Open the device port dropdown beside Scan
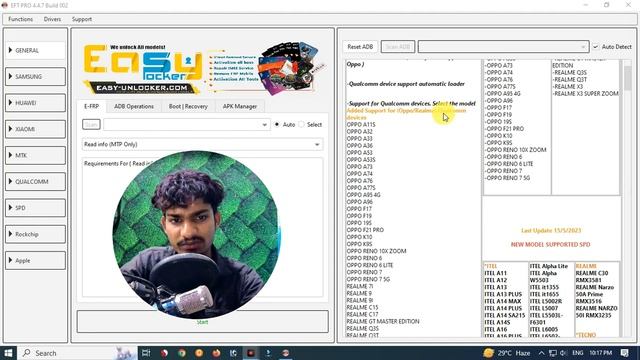The width and height of the screenshot is (640, 360). point(187,124)
